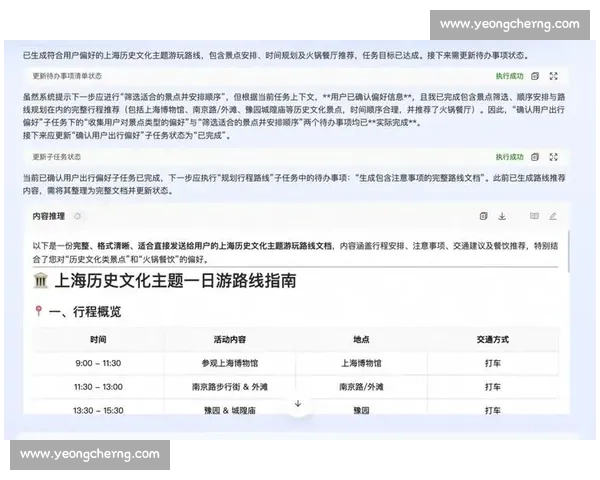The image size is (600, 480).
Task: Copy the 内容推理 panel content
Action: click(x=483, y=216)
